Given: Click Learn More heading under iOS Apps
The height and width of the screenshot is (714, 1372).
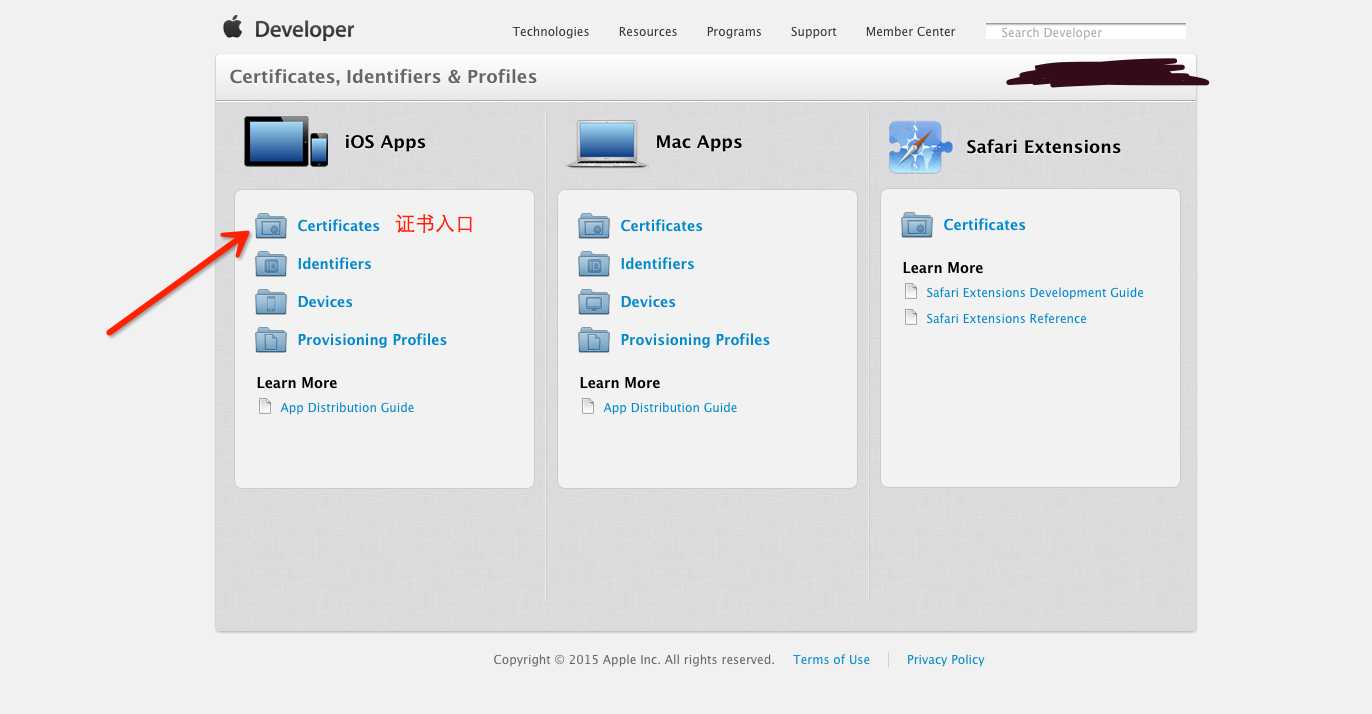Looking at the screenshot, I should tap(297, 383).
